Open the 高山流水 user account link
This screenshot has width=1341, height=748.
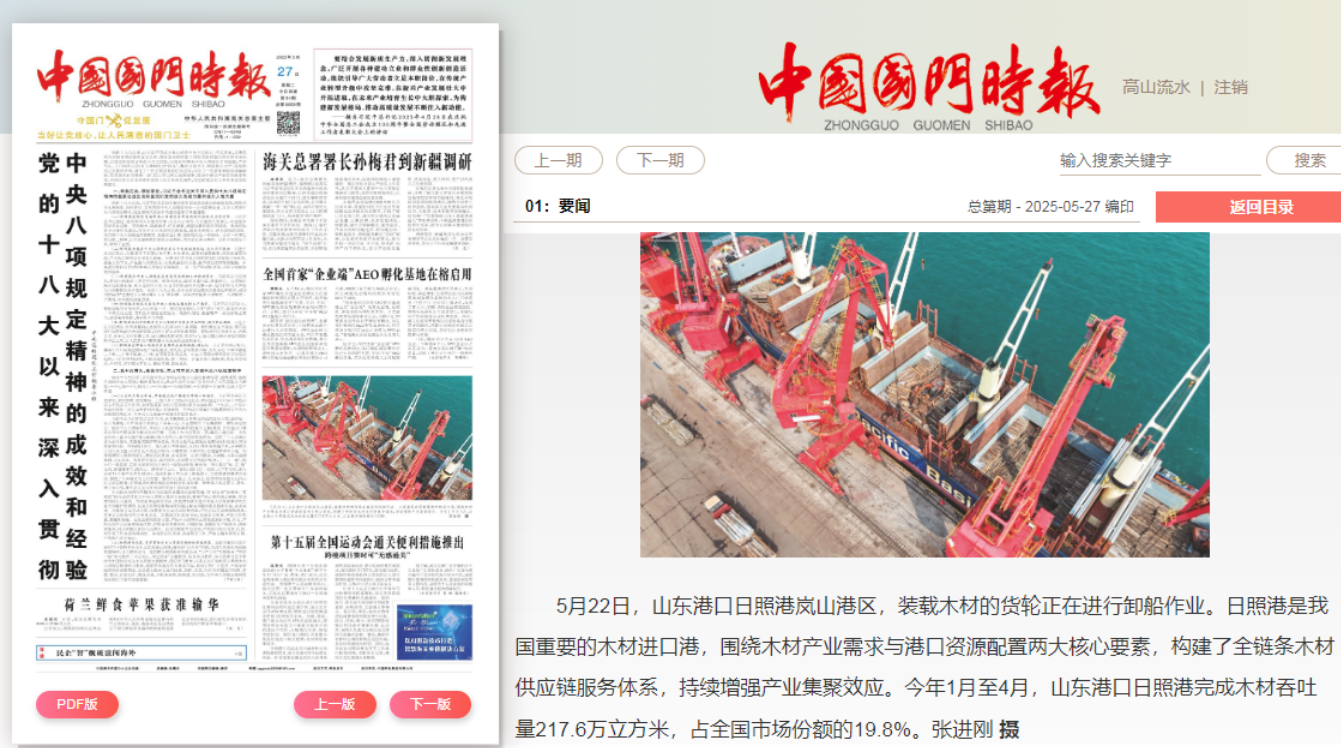[x=1156, y=87]
